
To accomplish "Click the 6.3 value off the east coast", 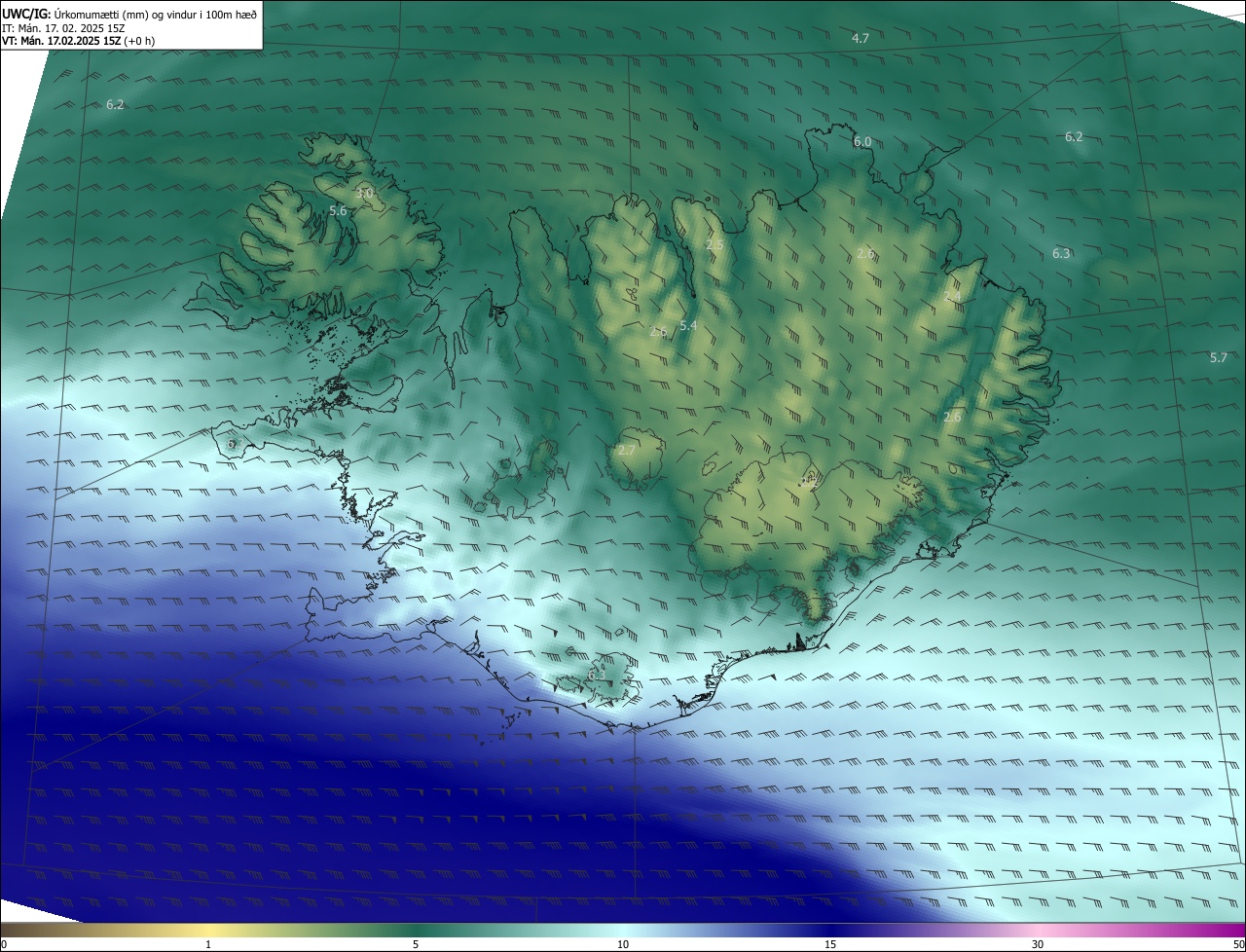I will [x=1061, y=253].
